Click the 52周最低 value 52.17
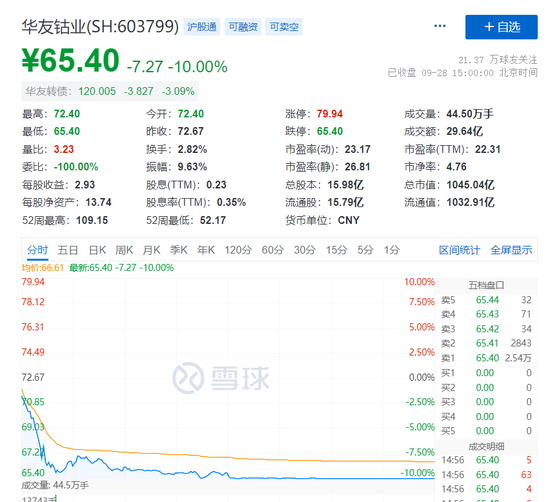550x502 pixels. [213, 221]
